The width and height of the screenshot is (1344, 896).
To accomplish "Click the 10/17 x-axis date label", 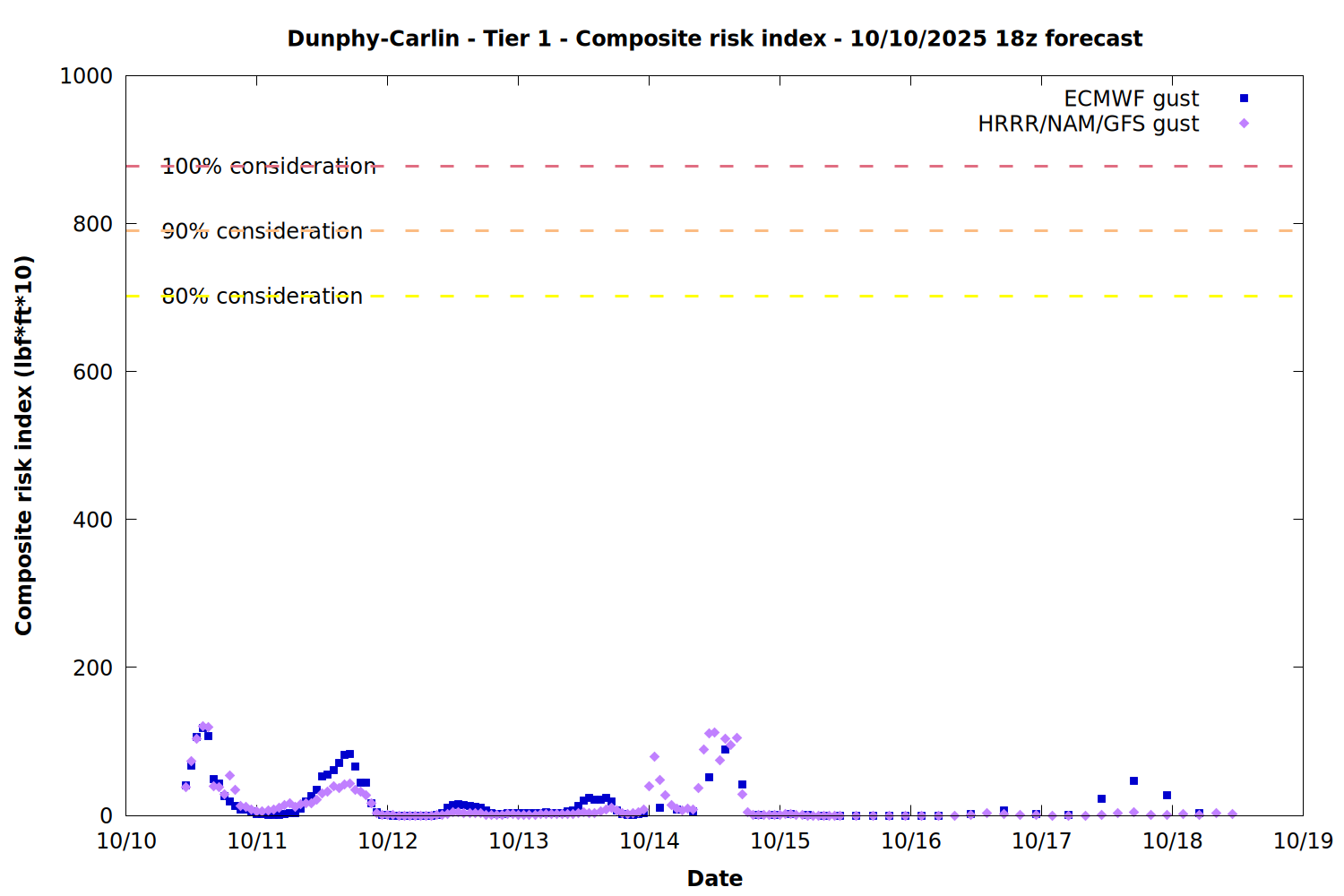I will 1042,841.
